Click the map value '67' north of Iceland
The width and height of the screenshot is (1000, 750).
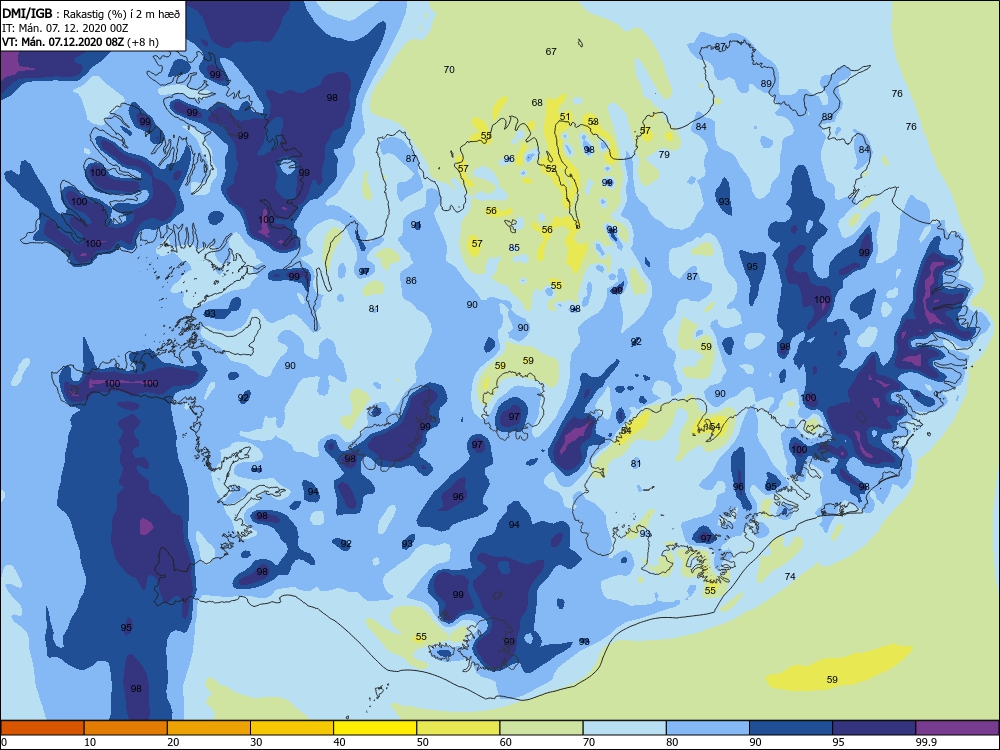(x=551, y=52)
